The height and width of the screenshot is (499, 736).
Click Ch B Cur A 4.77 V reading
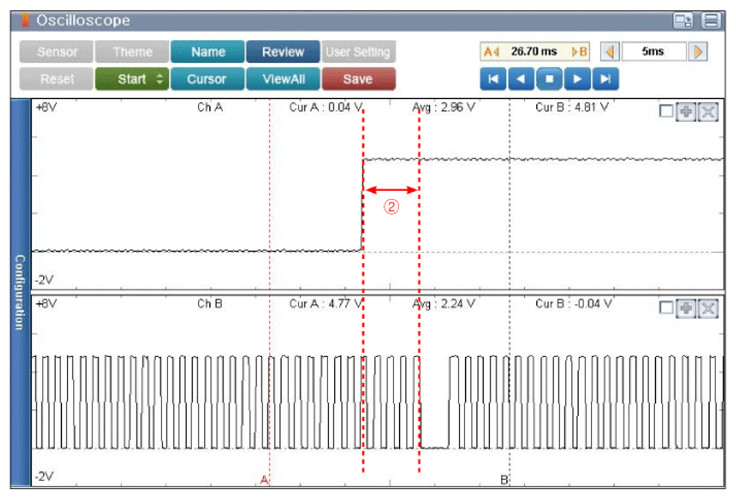tap(325, 304)
